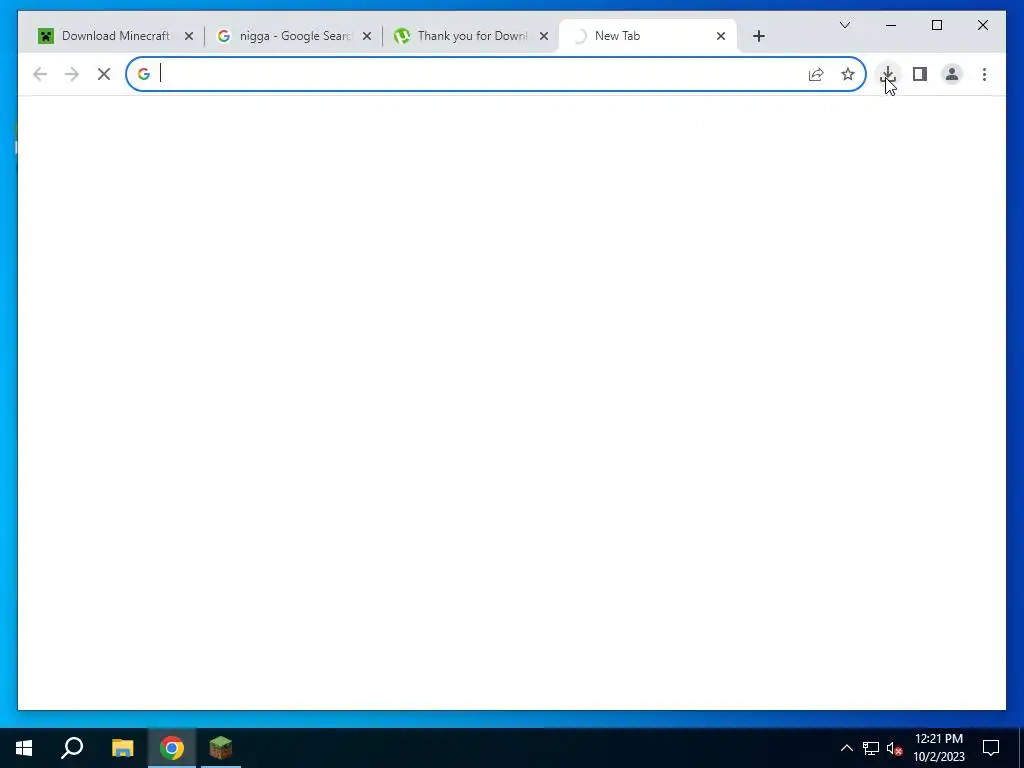Close the Google Search tab
1024x768 pixels.
(366, 36)
